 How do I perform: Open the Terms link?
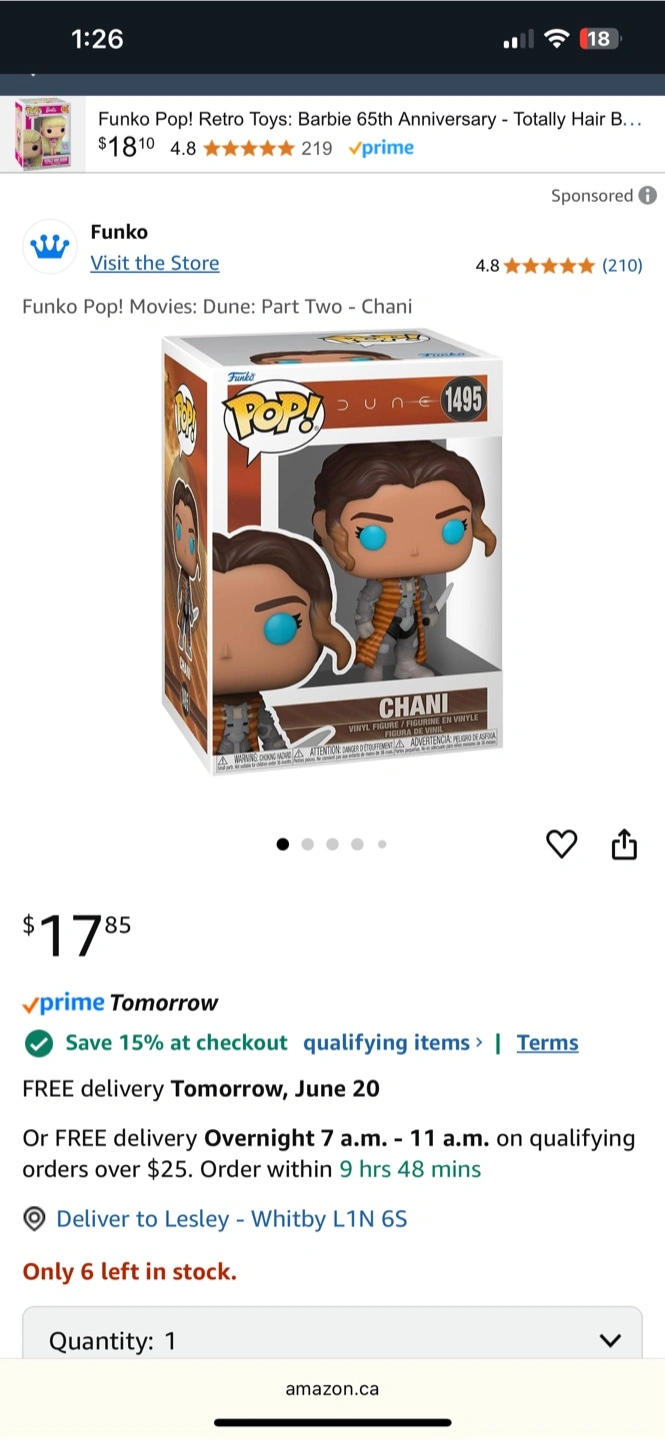(x=548, y=1043)
